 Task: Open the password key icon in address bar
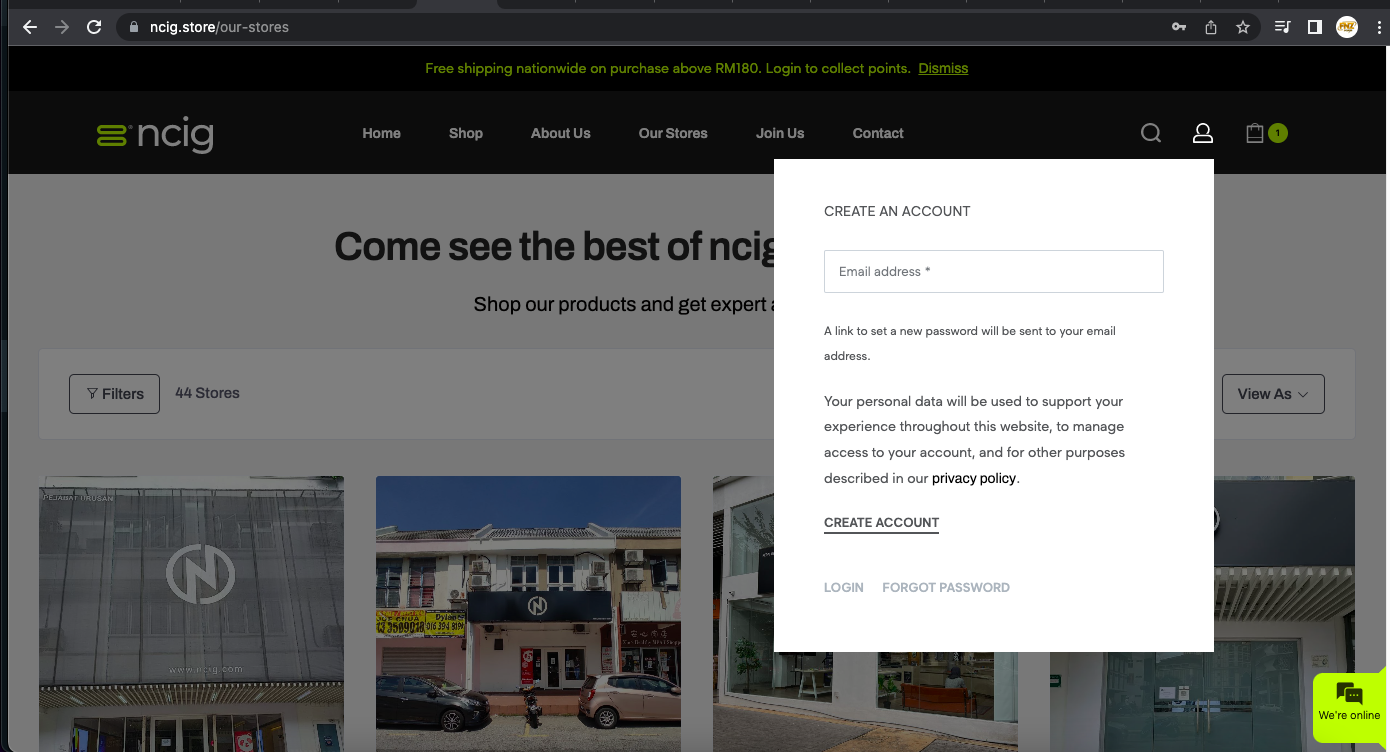pos(1179,27)
